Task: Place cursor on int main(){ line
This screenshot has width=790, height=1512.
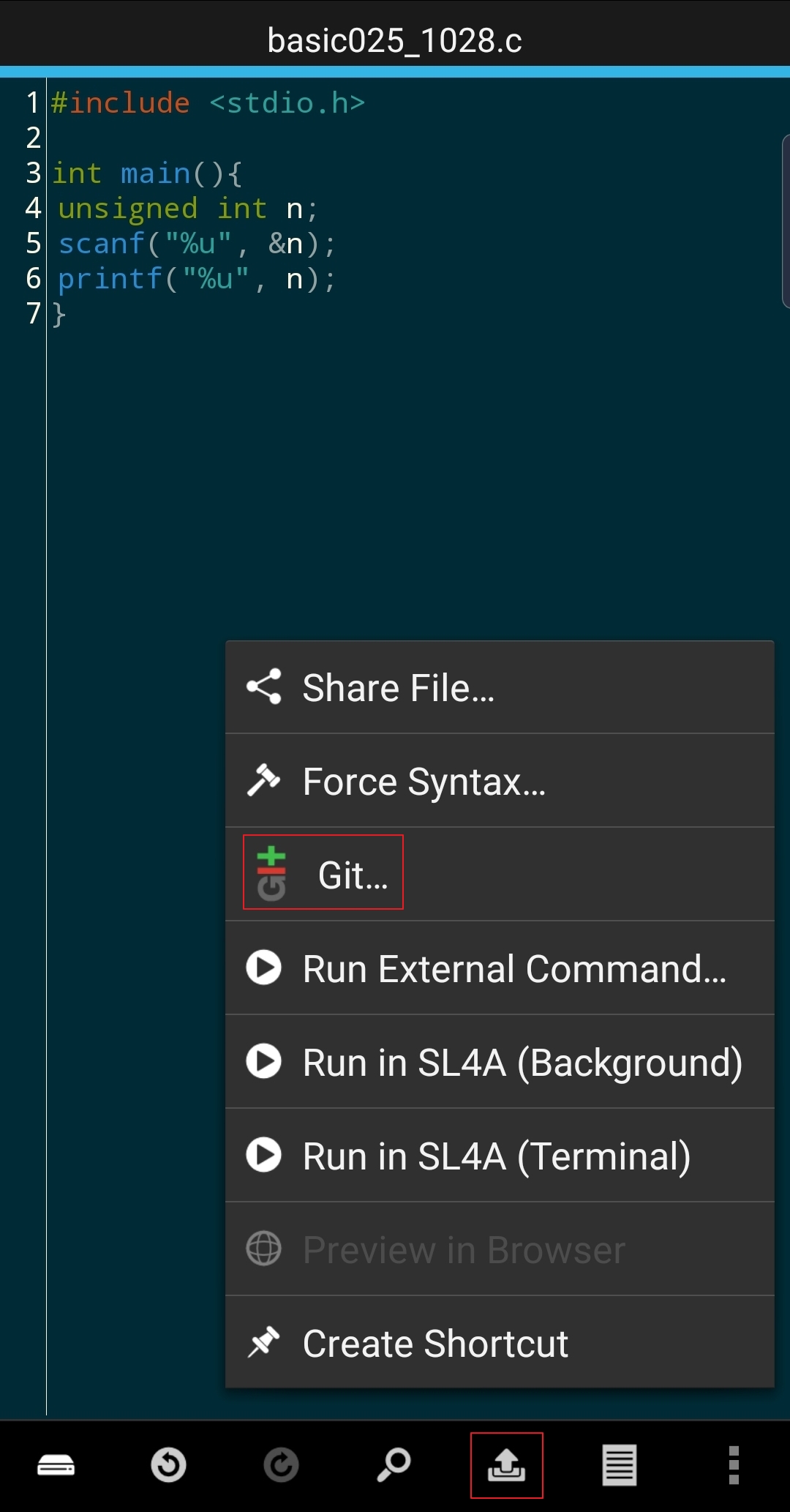Action: pos(146,173)
